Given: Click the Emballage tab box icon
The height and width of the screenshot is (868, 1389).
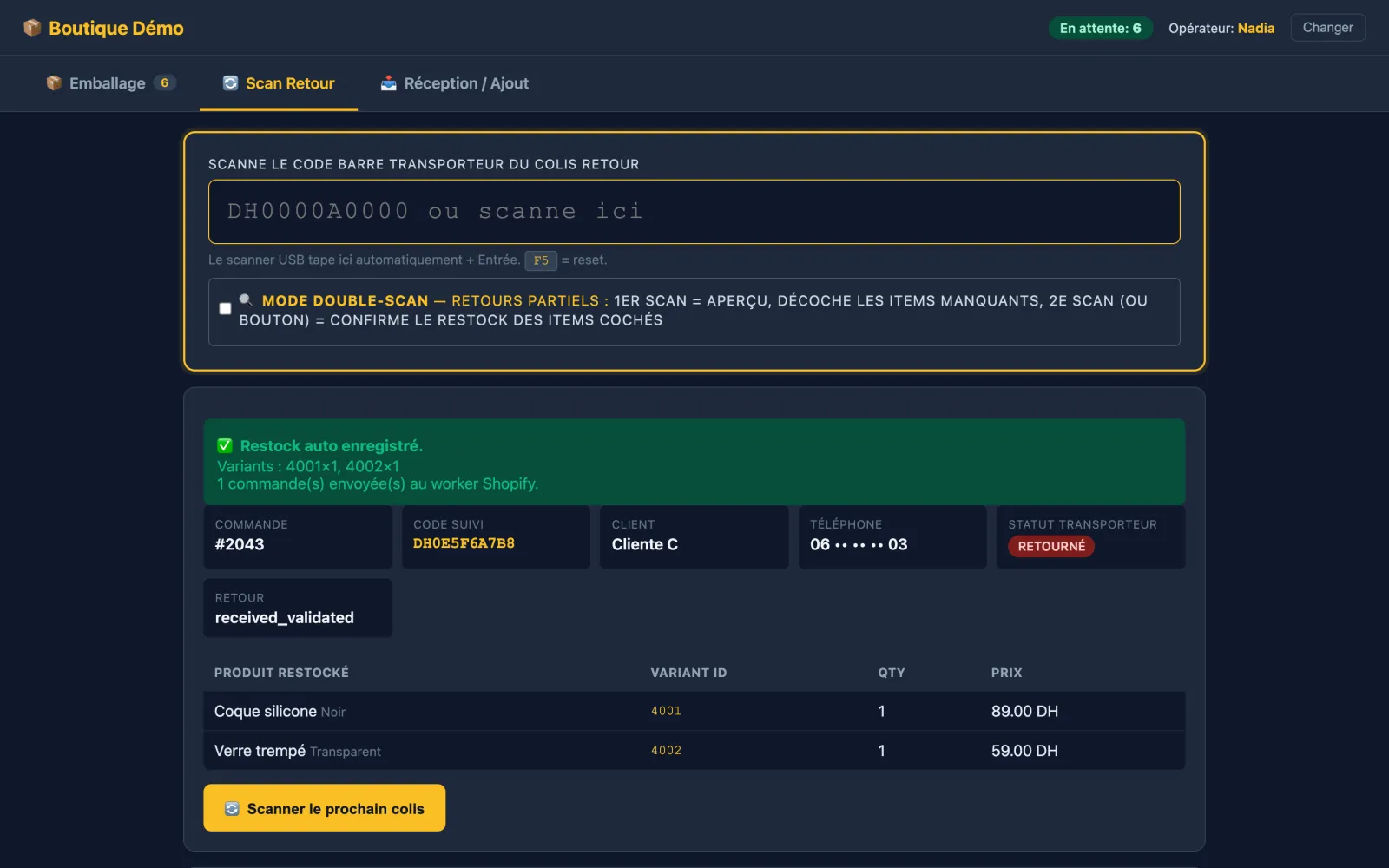Looking at the screenshot, I should click(54, 83).
